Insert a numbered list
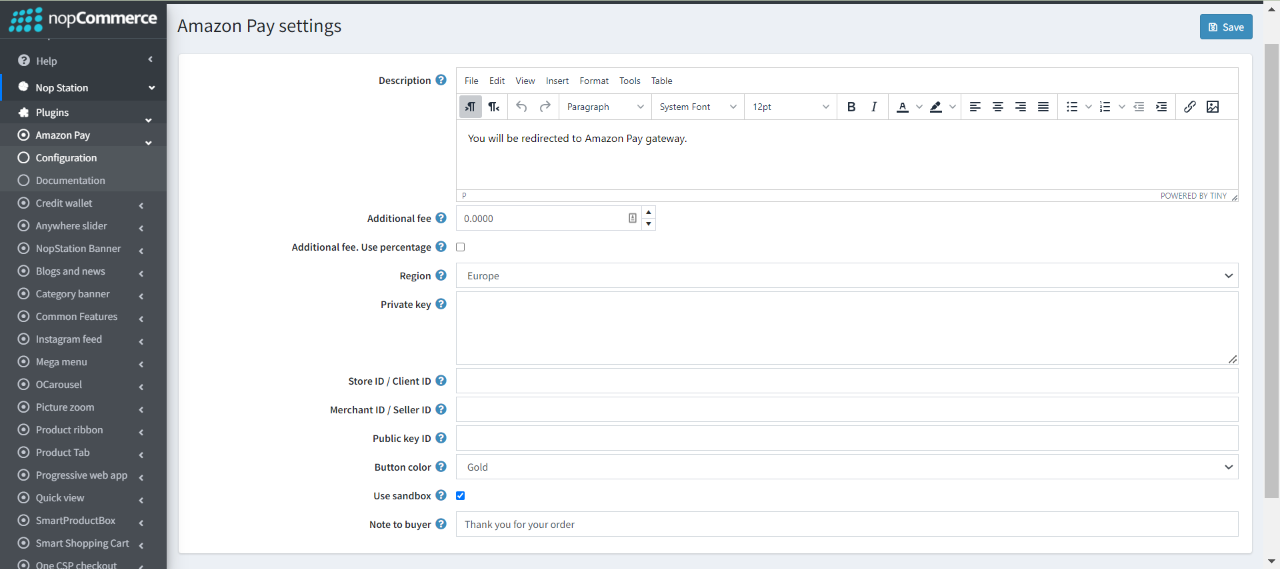 [1105, 107]
